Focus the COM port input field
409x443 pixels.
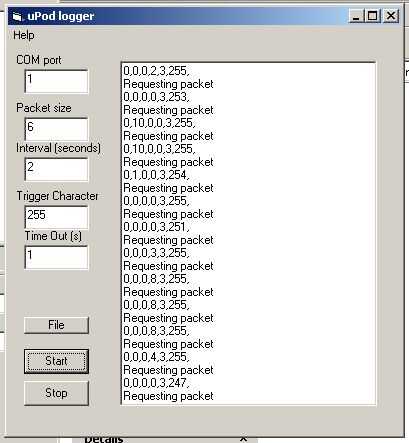(x=57, y=81)
